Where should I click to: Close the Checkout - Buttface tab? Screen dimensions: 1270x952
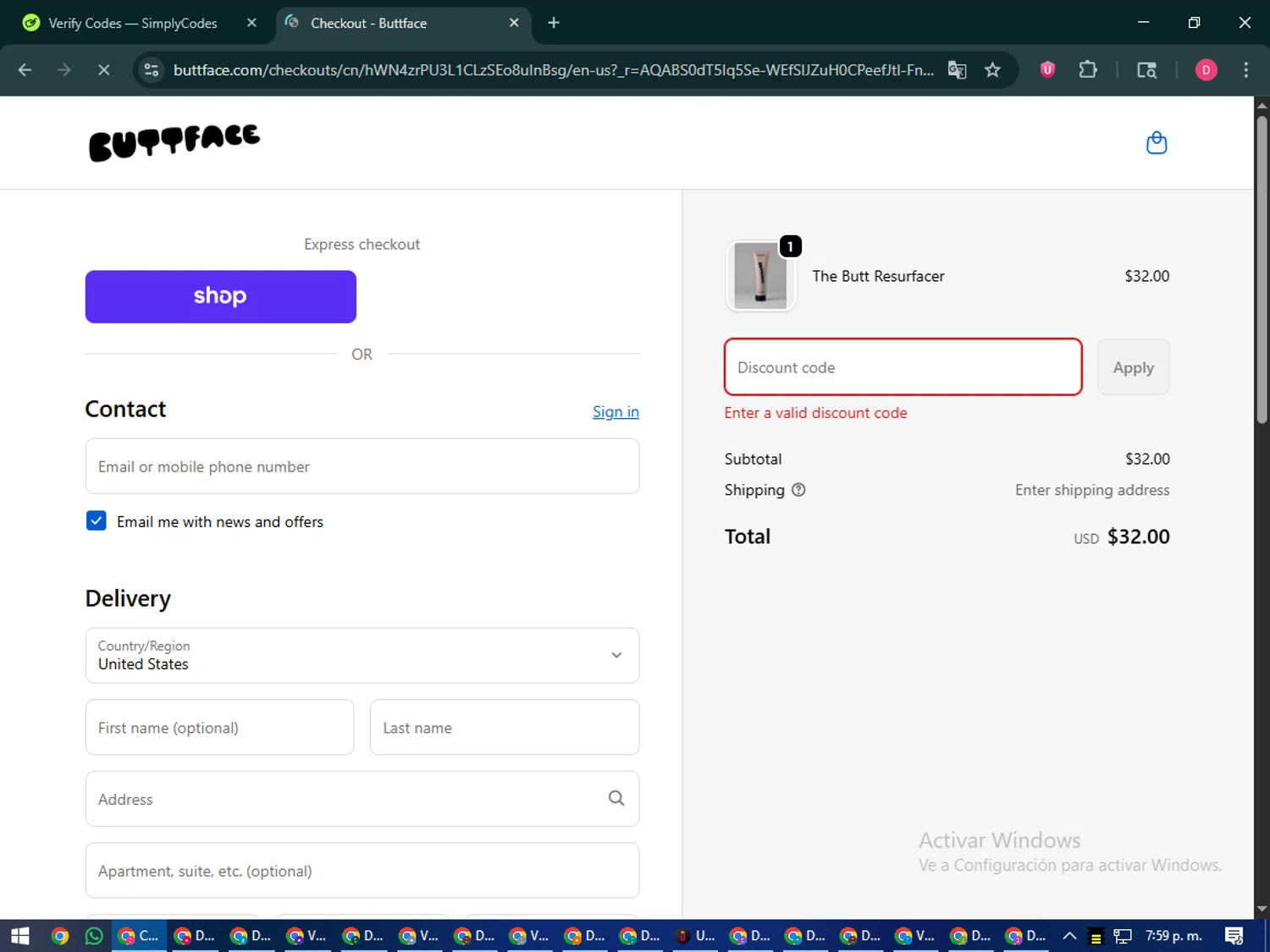[x=514, y=23]
